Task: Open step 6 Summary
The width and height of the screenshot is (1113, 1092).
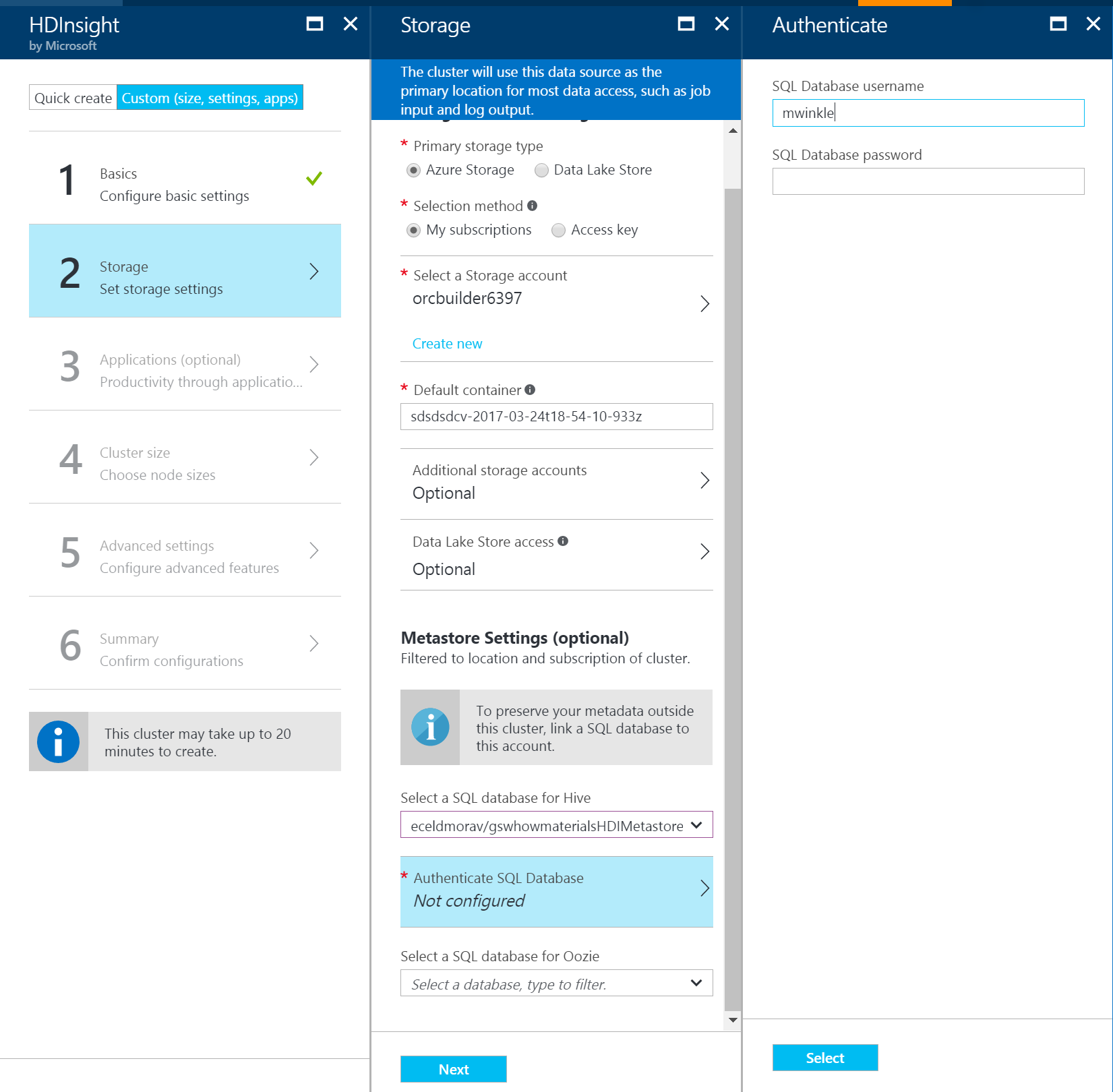Action: 185,643
